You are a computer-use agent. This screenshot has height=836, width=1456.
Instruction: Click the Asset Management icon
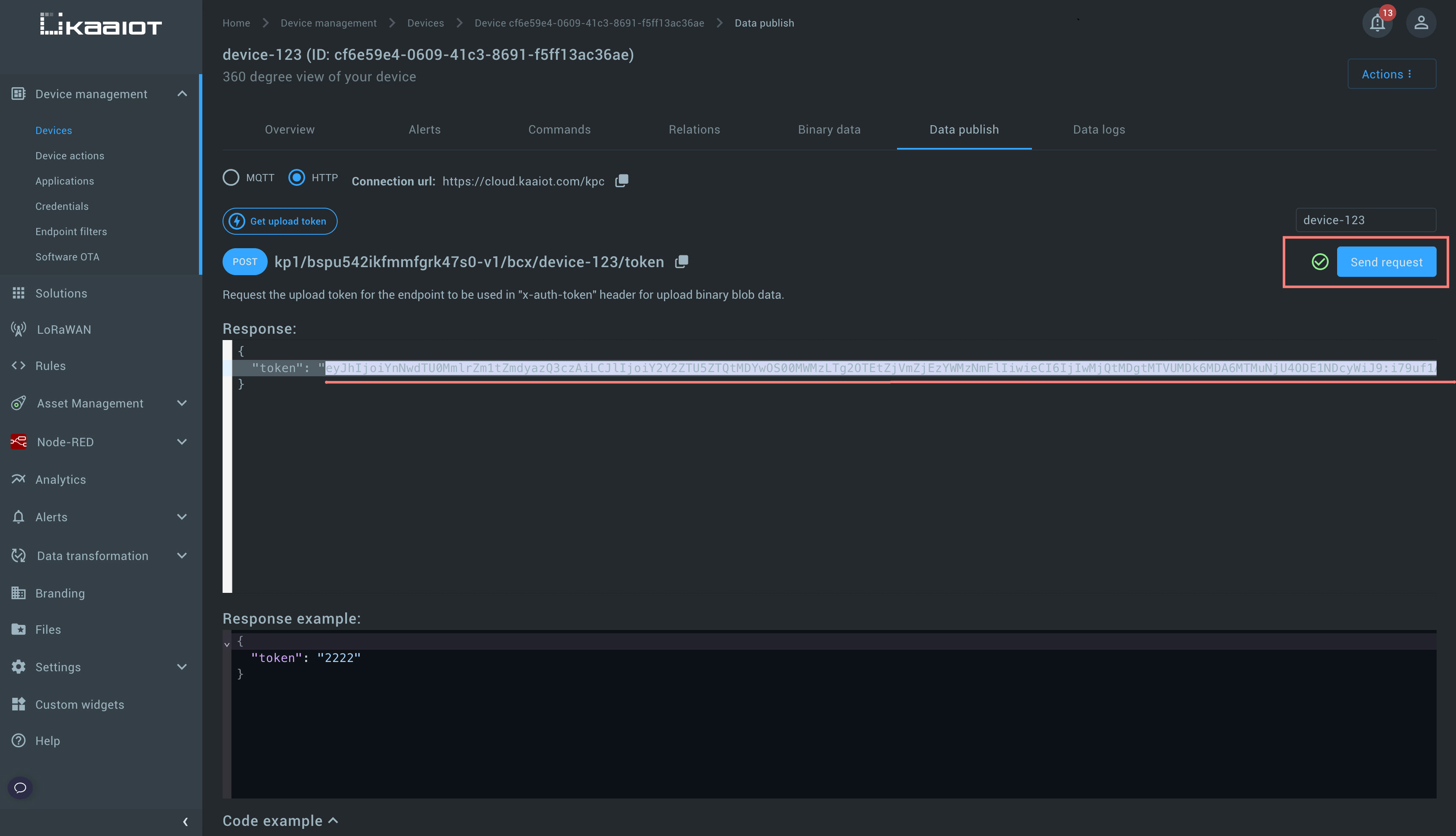click(x=19, y=403)
